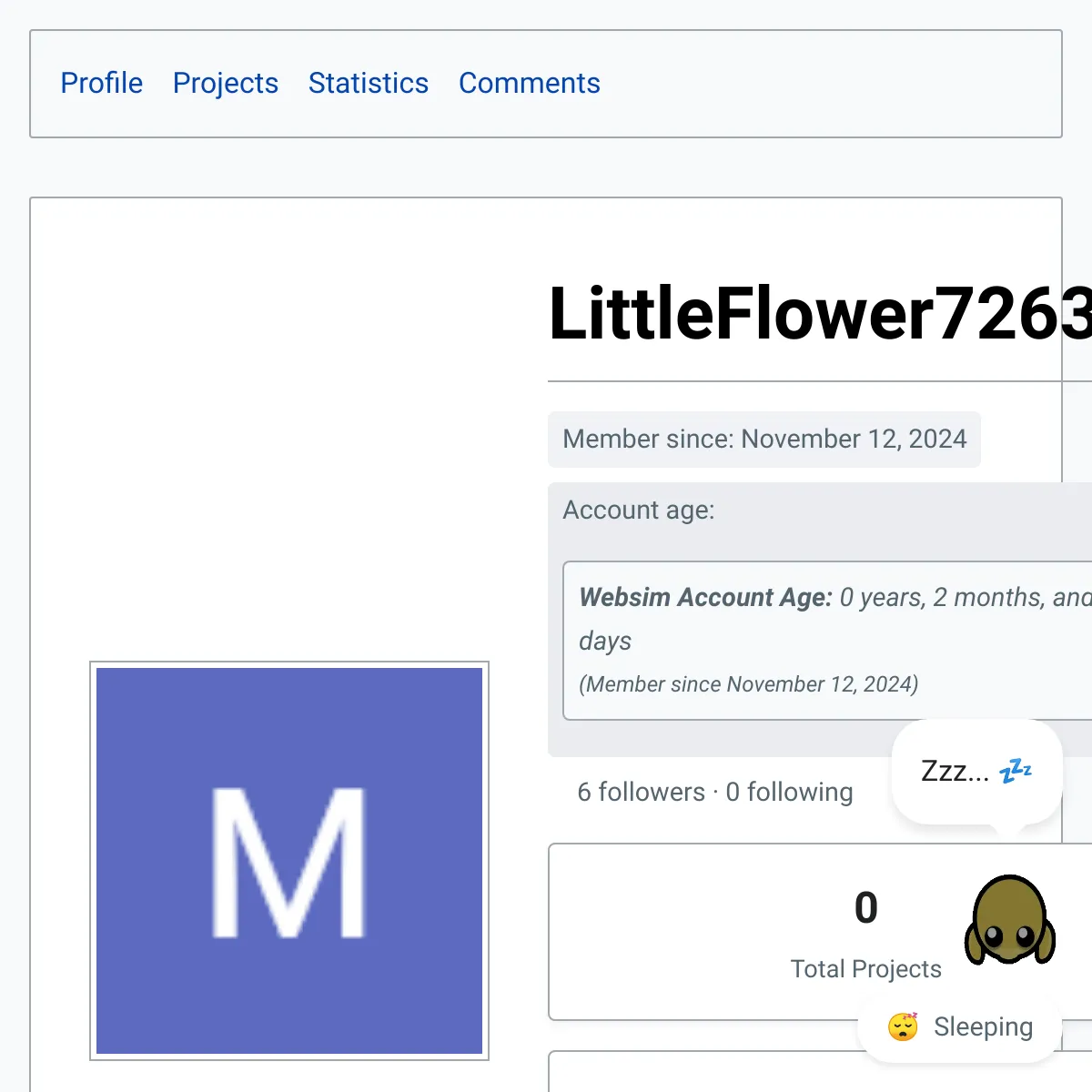Switch to the Projects tab

pos(226,83)
